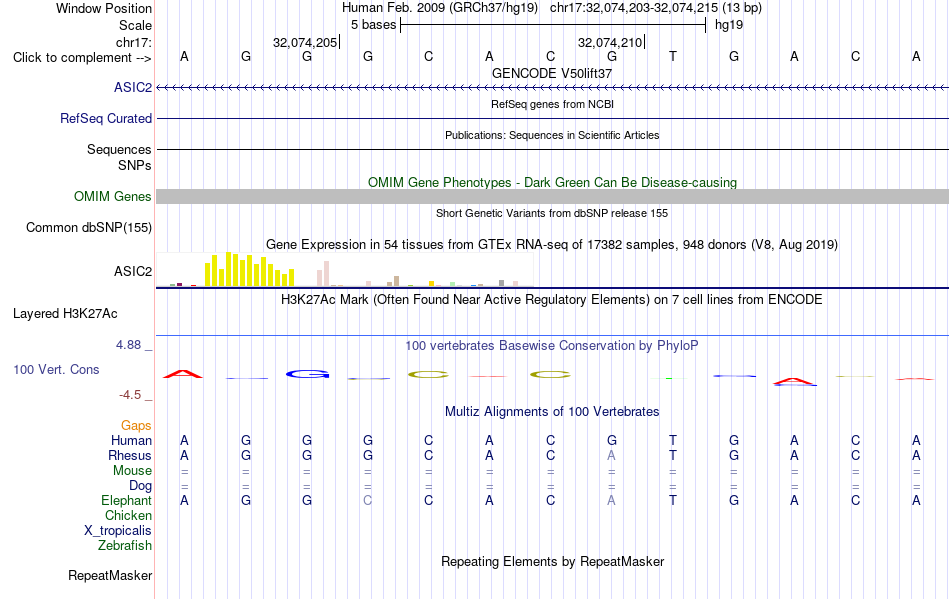The image size is (950, 599).
Task: Click the GTEx ASIC2 expression bar chart
Action: click(x=345, y=270)
